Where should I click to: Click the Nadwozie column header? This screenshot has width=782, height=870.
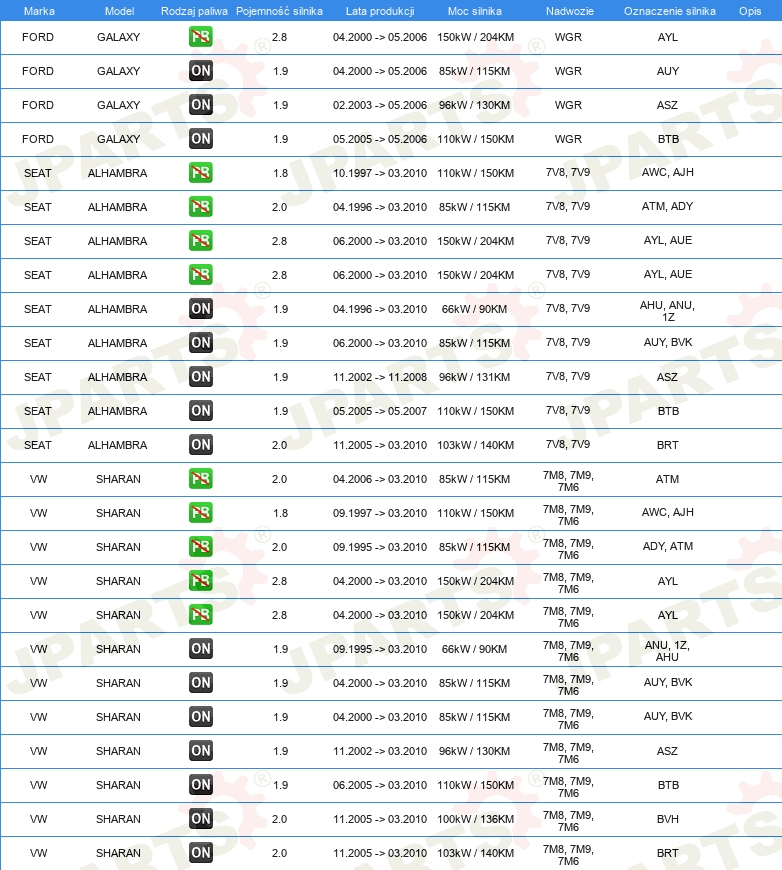(569, 11)
